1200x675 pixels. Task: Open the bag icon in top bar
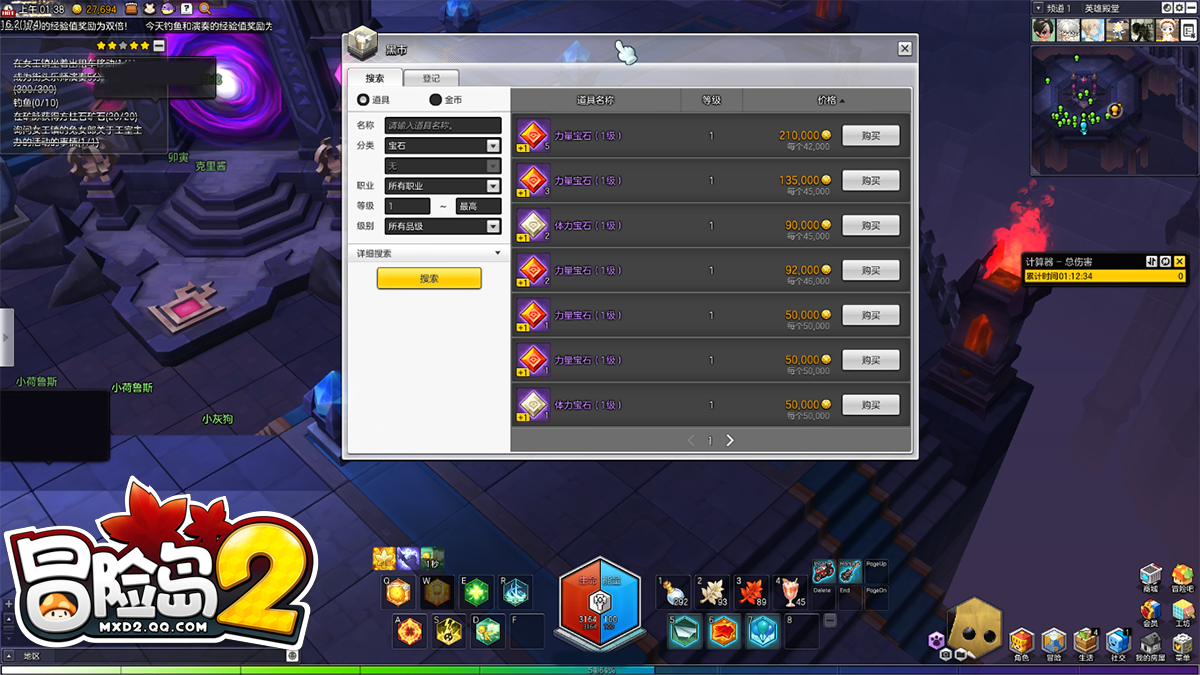pos(131,8)
